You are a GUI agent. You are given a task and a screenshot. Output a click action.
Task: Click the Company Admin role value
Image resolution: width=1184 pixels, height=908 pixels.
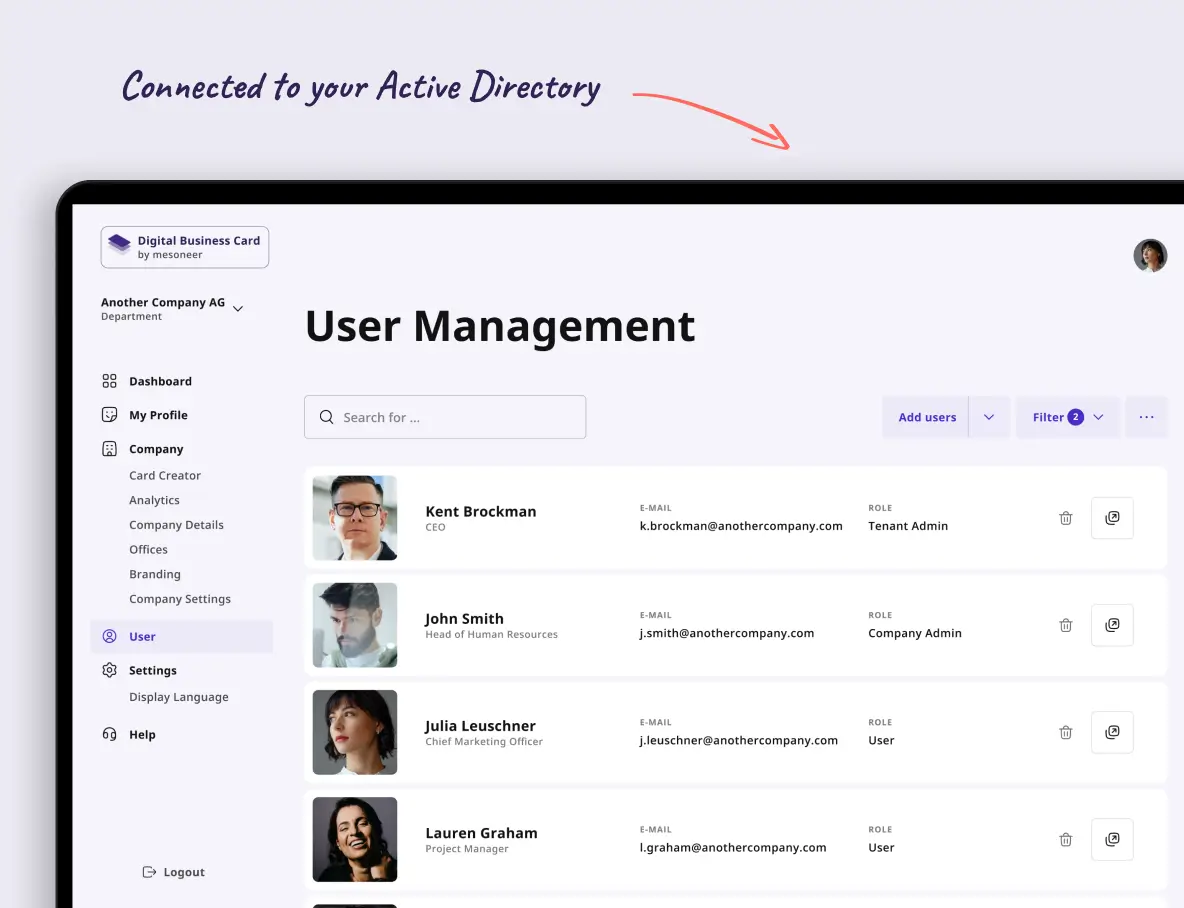(x=914, y=633)
